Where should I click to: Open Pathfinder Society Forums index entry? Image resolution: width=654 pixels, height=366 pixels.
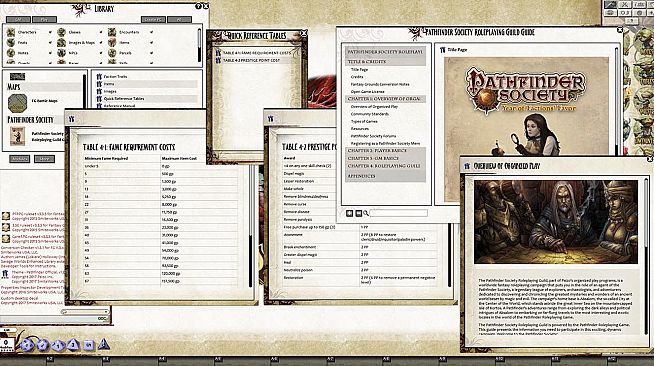pyautogui.click(x=373, y=136)
